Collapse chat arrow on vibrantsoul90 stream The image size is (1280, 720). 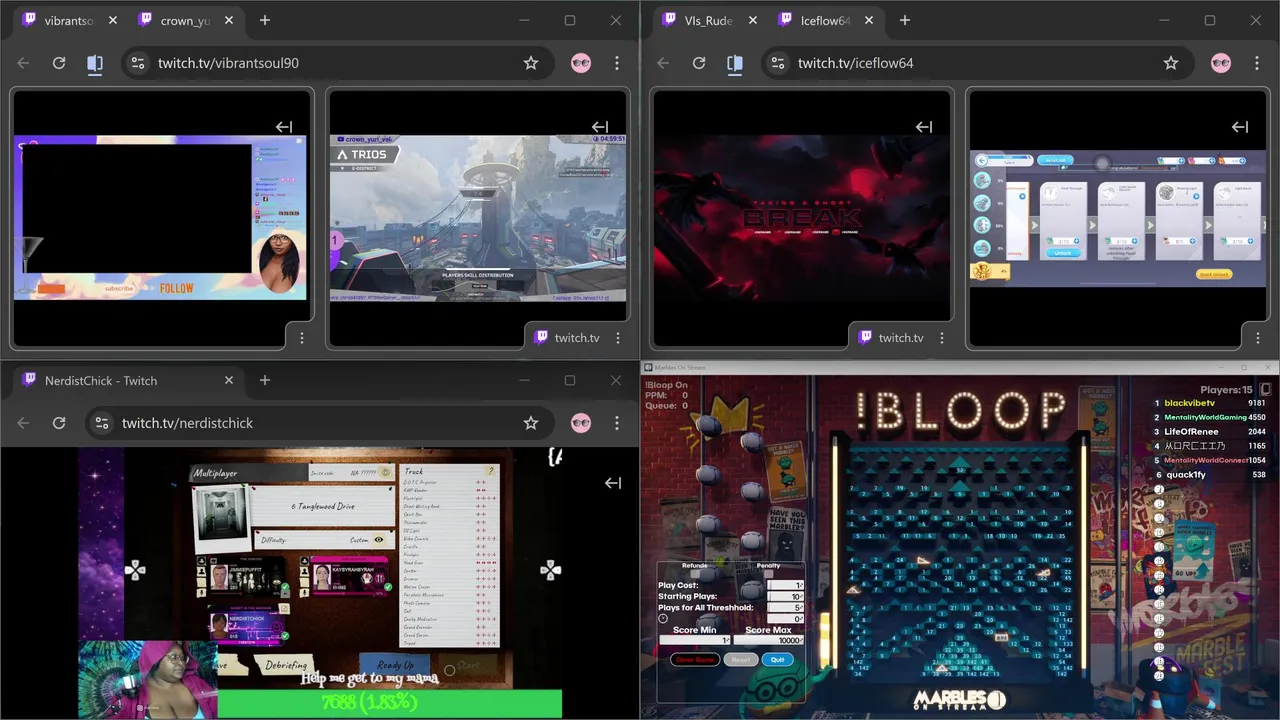point(284,127)
